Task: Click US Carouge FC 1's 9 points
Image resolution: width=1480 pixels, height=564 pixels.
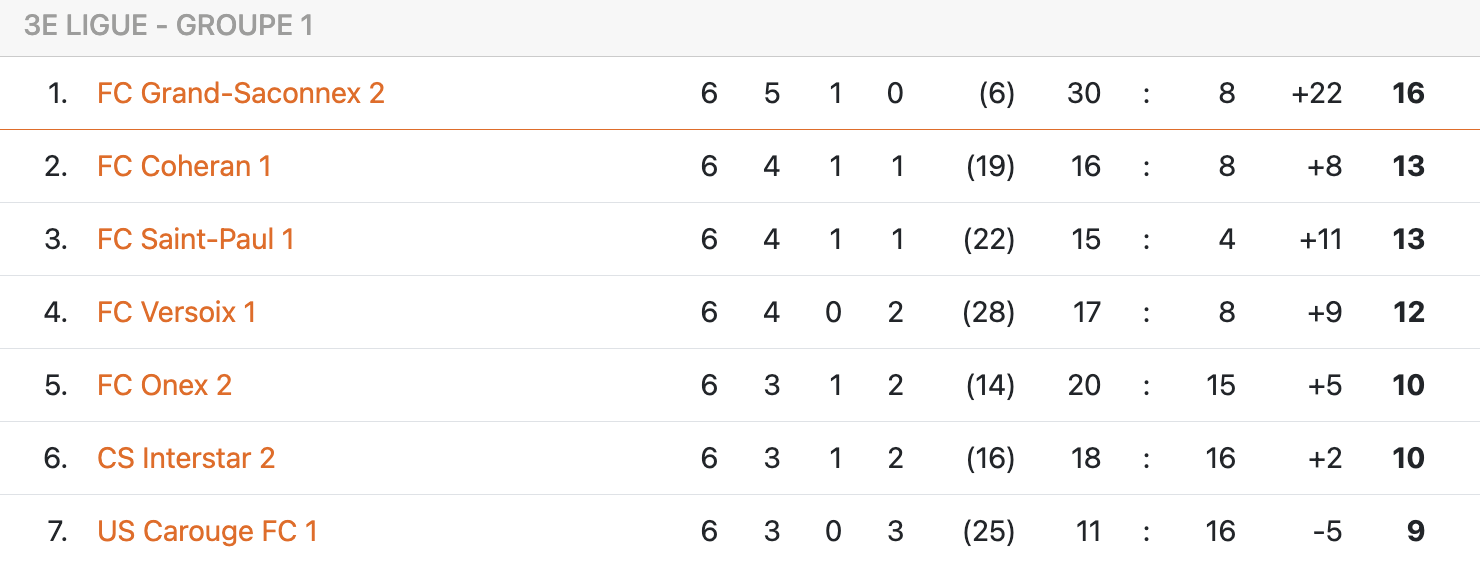Action: [x=1415, y=531]
